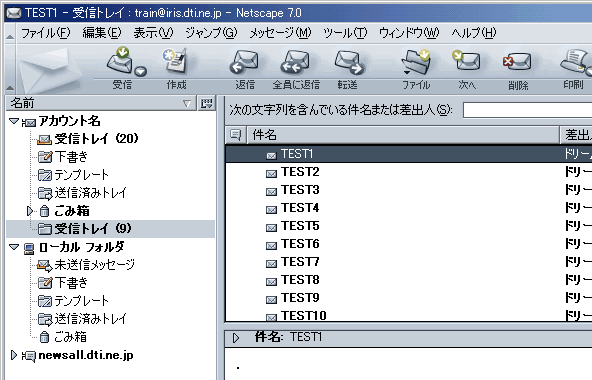The image size is (592, 380).
Task: Open the ツール(T) menu
Action: (345, 33)
